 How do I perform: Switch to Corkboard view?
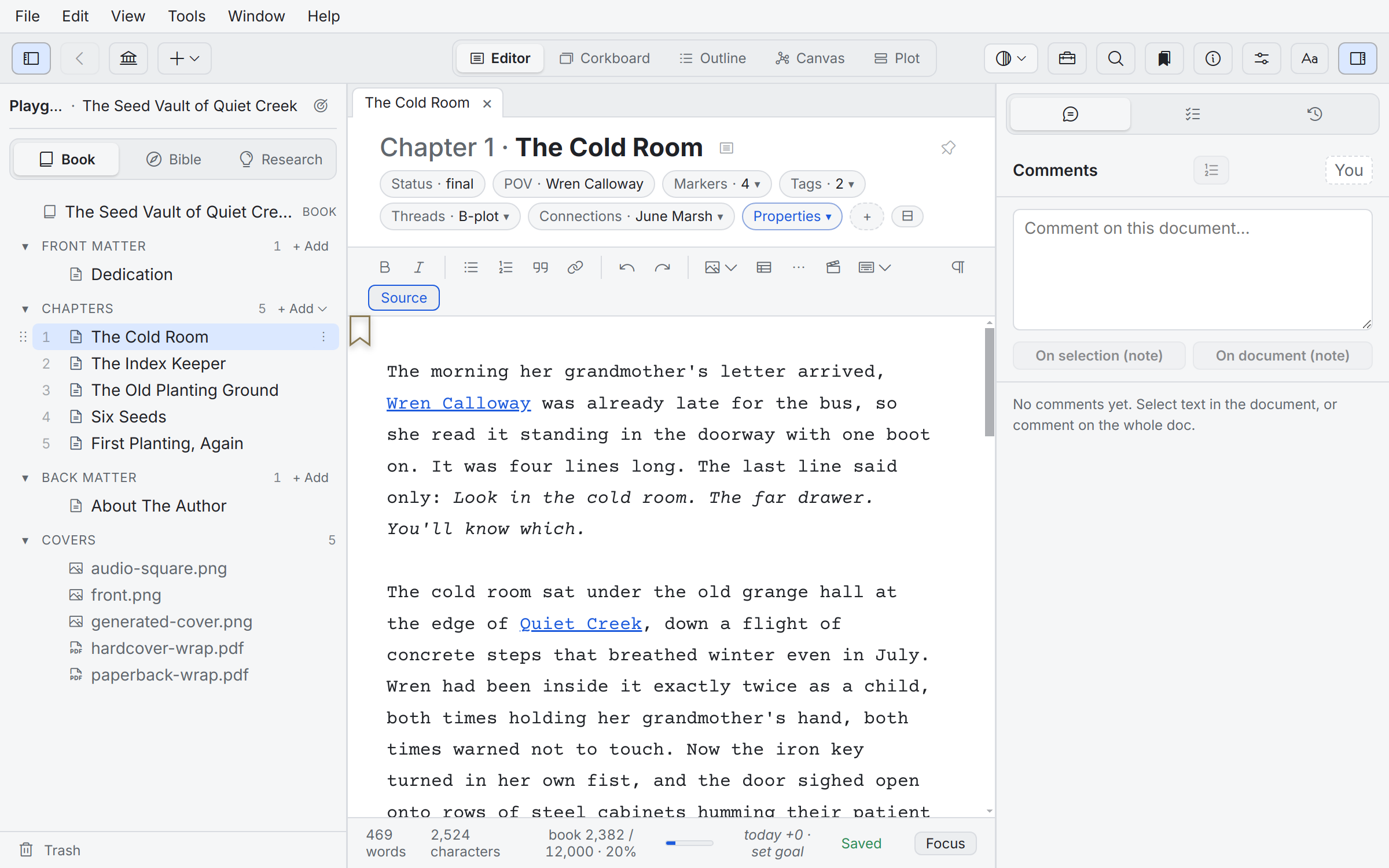[604, 58]
